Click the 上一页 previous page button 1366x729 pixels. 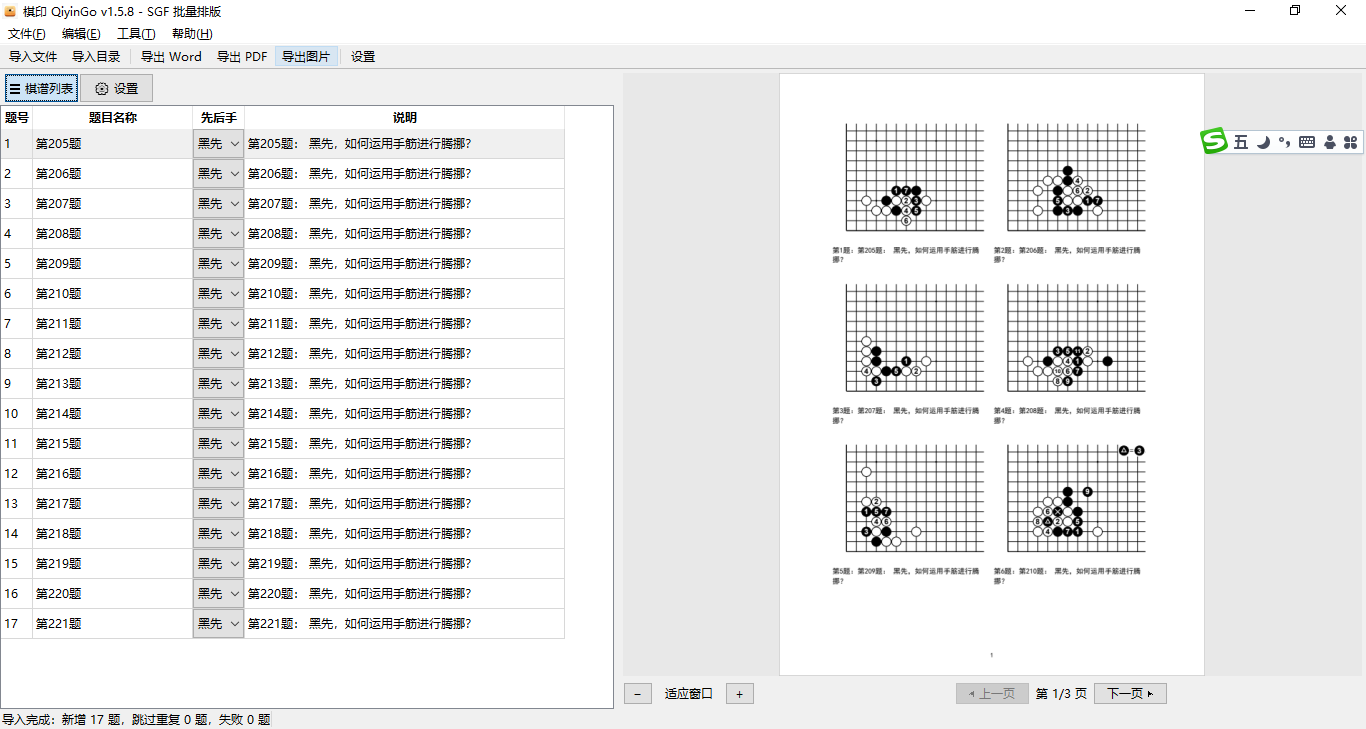click(992, 693)
